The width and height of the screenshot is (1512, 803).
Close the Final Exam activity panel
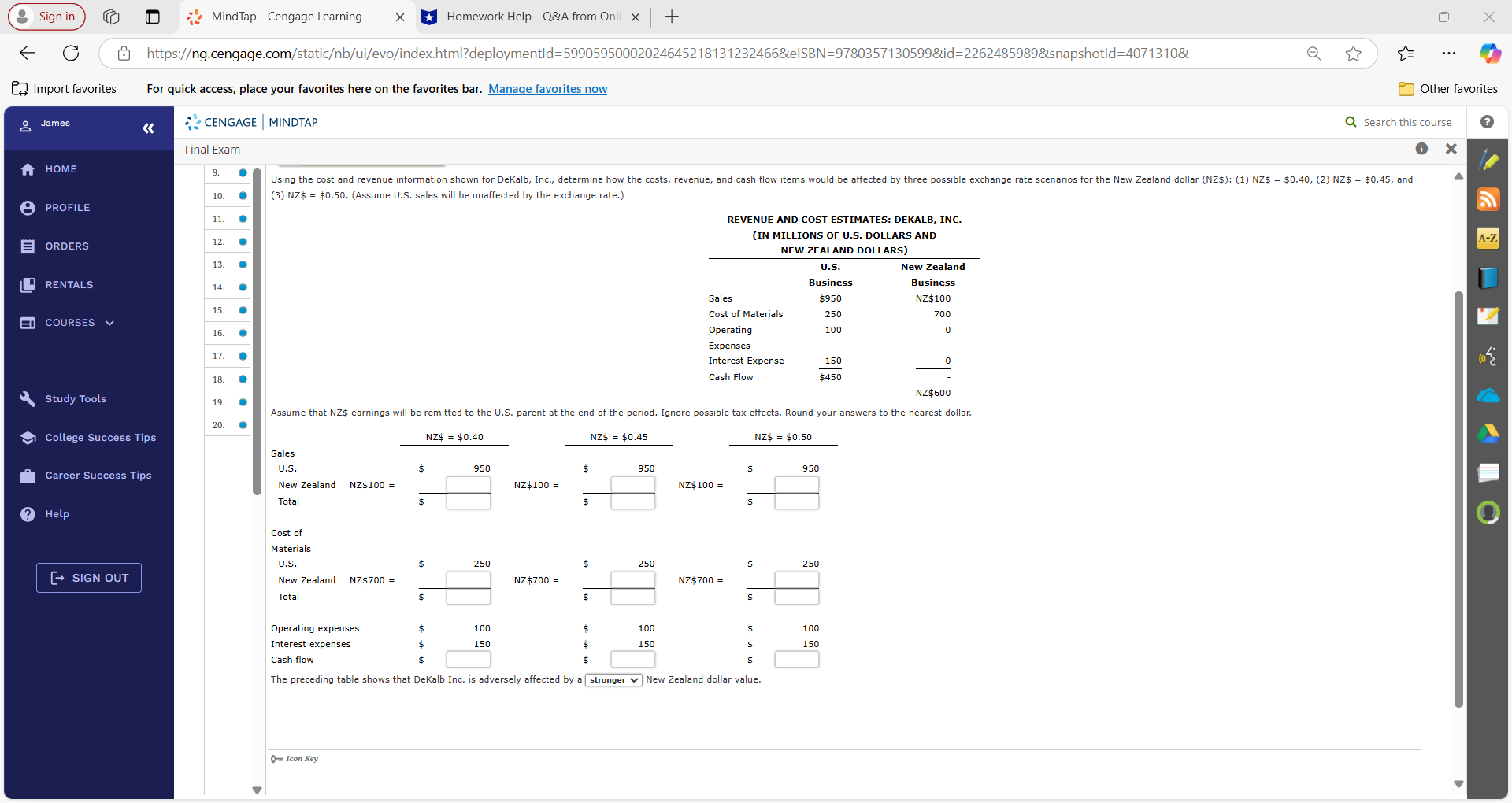coord(1451,149)
